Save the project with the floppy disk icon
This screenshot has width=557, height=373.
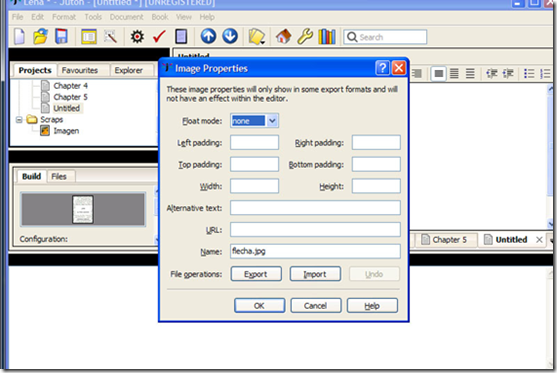[x=61, y=37]
